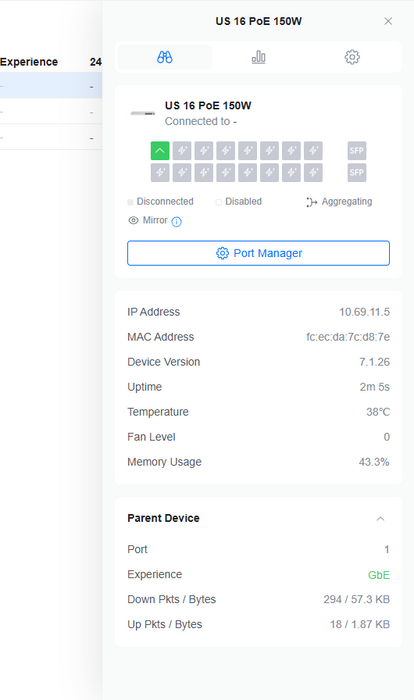Click the Mirror info icon

(177, 221)
